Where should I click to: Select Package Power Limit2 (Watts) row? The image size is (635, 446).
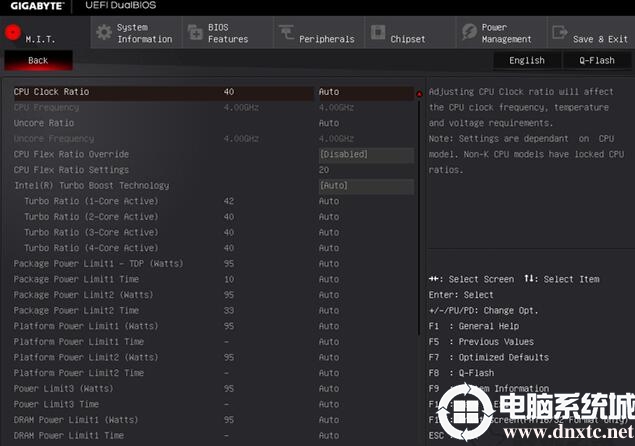coord(83,295)
